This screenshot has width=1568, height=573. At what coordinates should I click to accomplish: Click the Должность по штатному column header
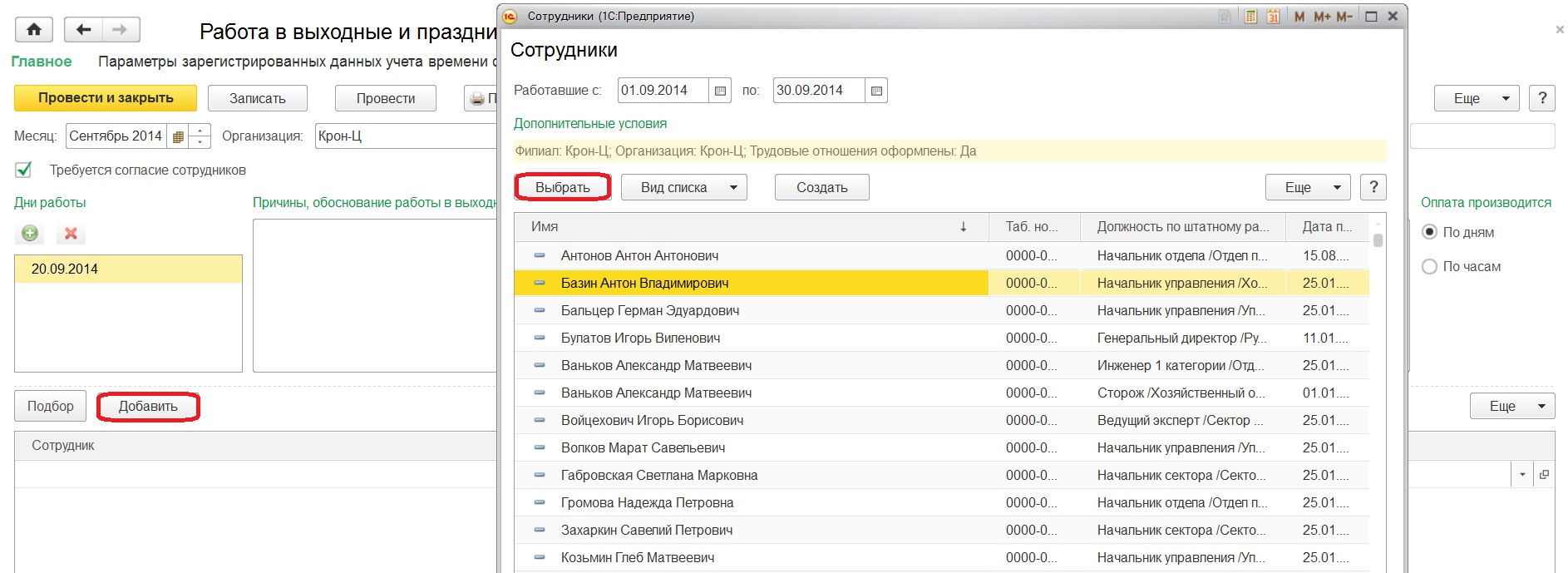point(1183,226)
